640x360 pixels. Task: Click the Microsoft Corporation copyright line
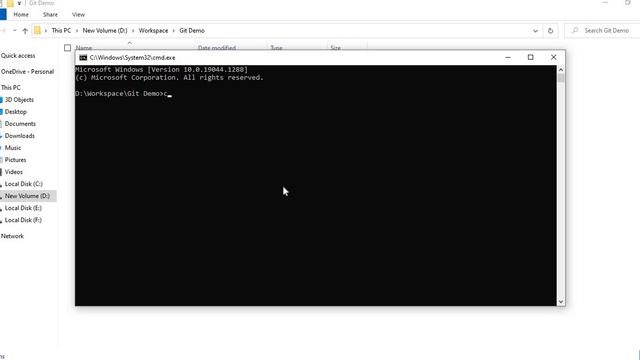pyautogui.click(x=169, y=78)
